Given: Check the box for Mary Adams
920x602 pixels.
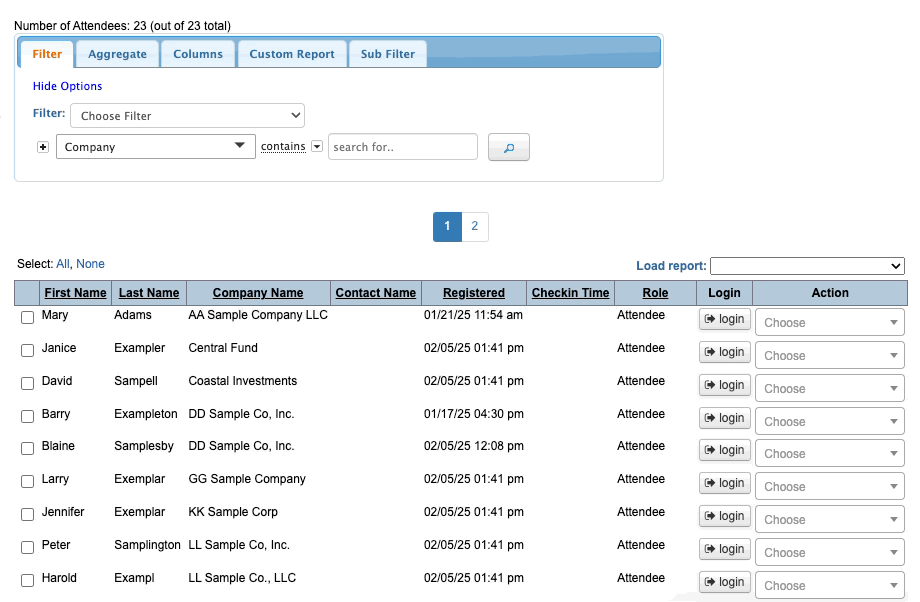Looking at the screenshot, I should 28,317.
